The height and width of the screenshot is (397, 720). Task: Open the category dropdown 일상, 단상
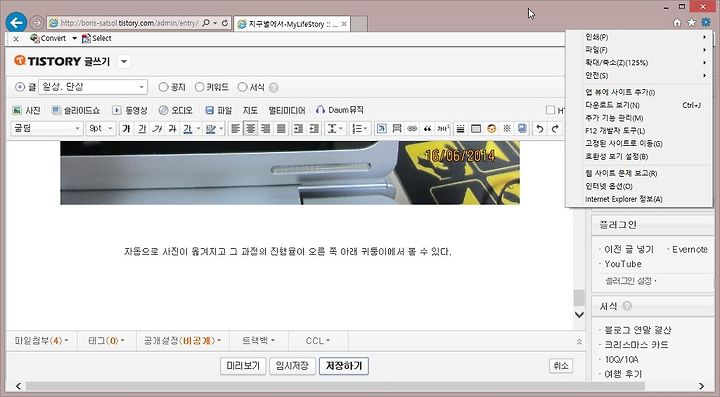coord(93,87)
